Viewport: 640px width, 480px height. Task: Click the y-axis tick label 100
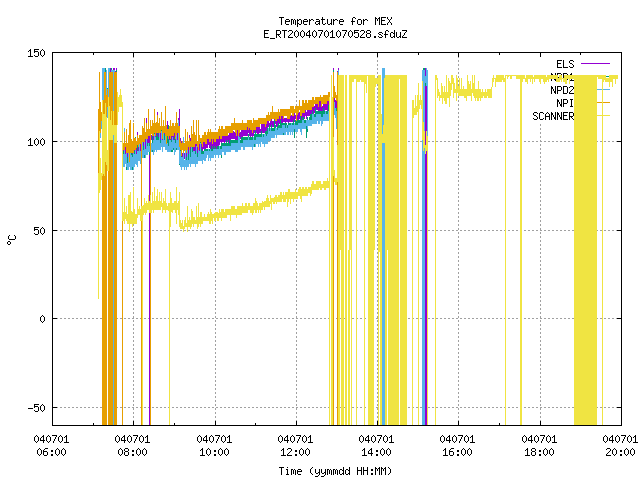coord(36,142)
